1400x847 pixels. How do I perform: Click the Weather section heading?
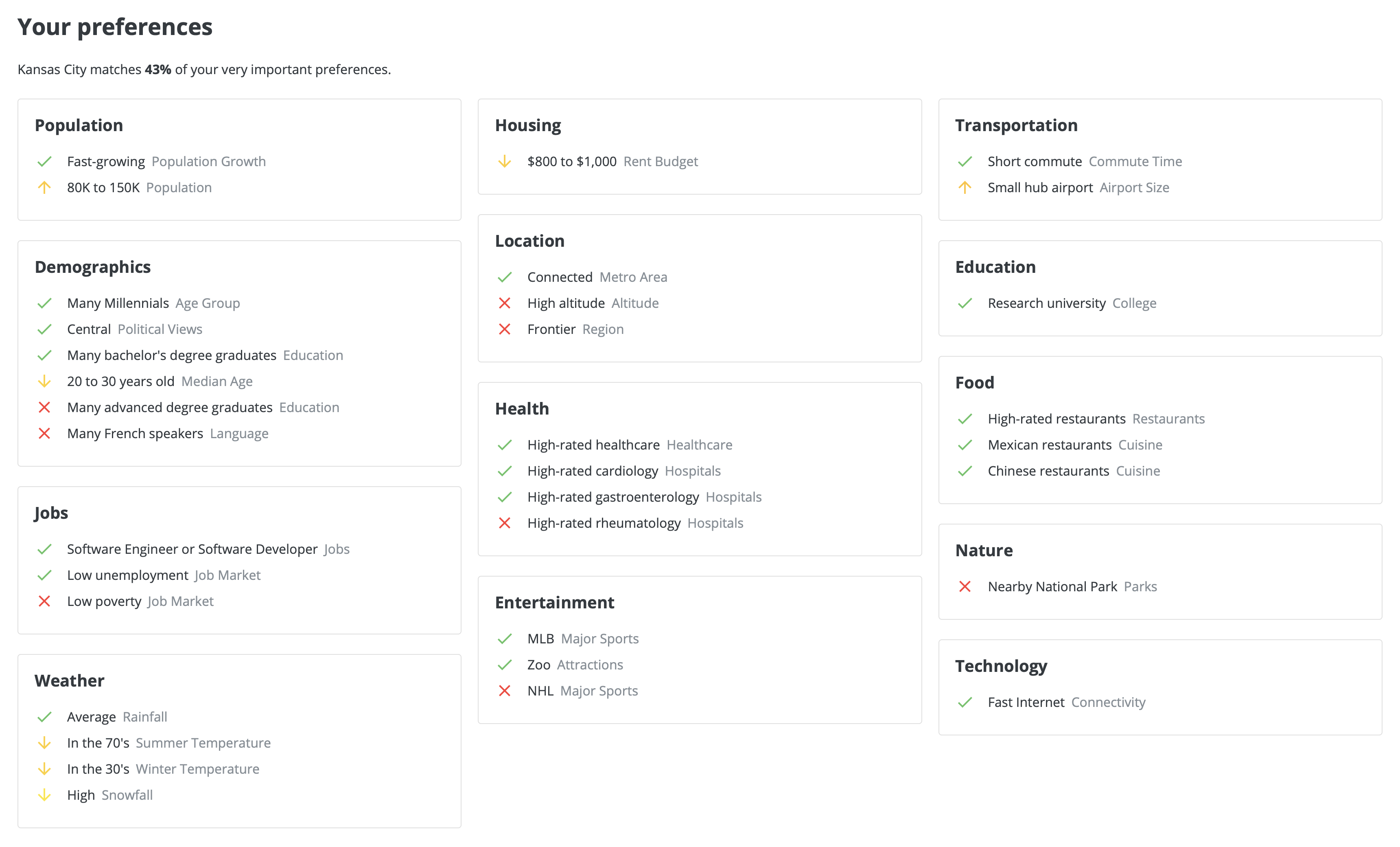[69, 680]
